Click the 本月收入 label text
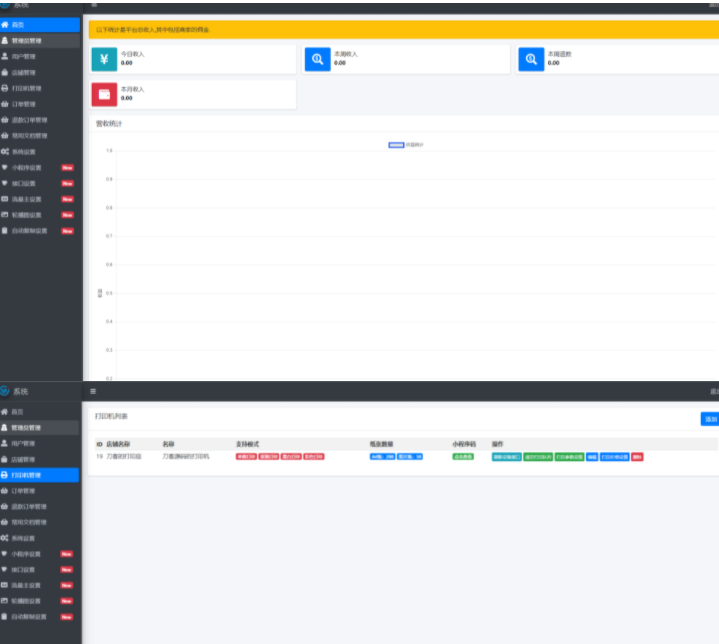719x644 pixels. pyautogui.click(x=133, y=89)
